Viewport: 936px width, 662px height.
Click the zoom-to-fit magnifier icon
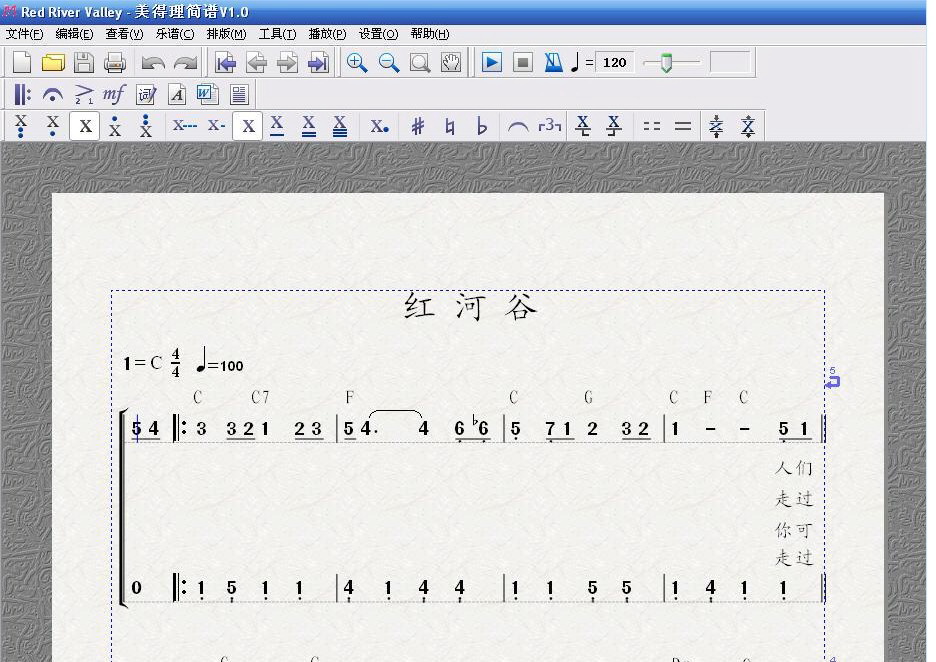click(420, 62)
